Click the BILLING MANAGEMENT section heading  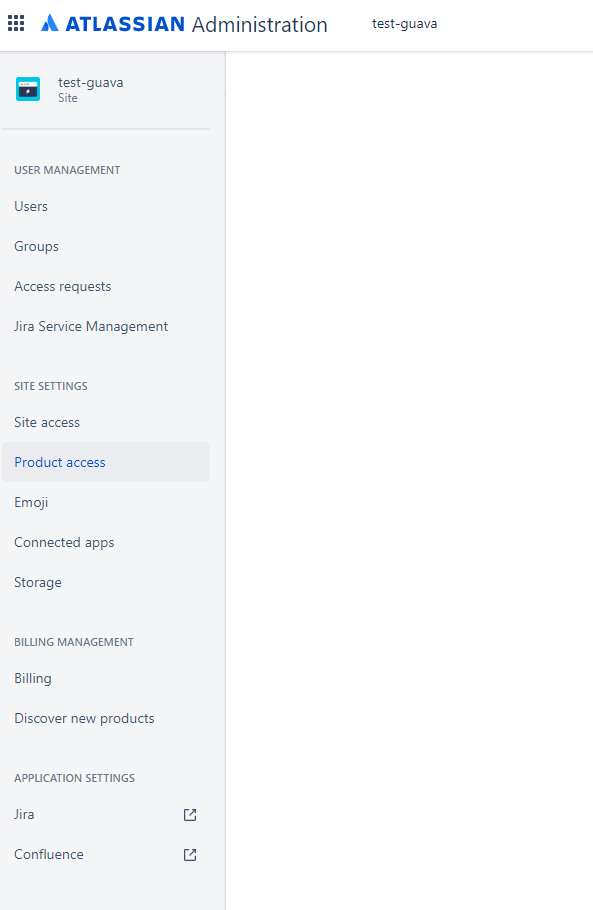[x=74, y=642]
